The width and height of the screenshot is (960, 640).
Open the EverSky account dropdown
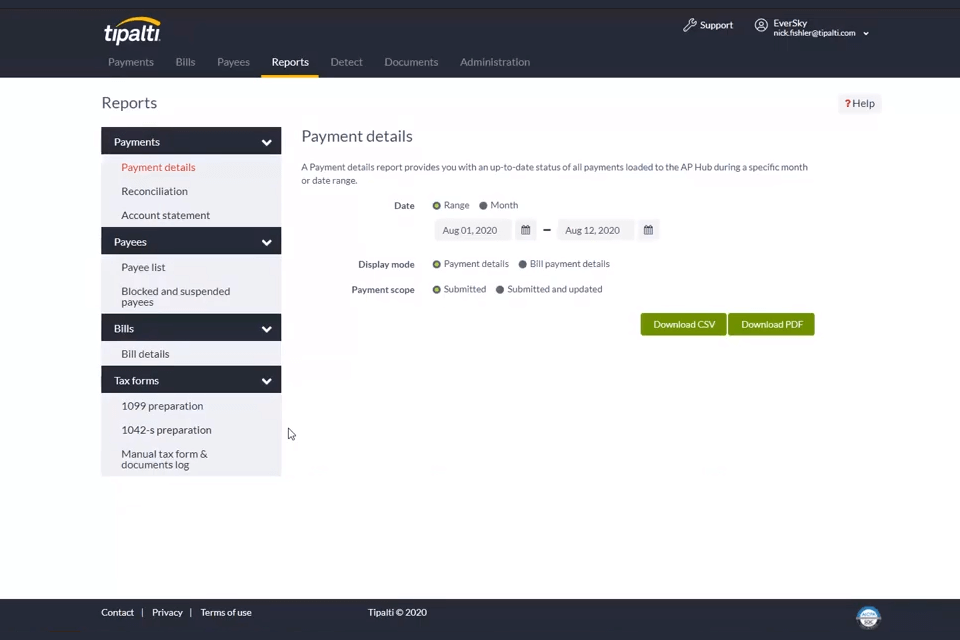[864, 31]
